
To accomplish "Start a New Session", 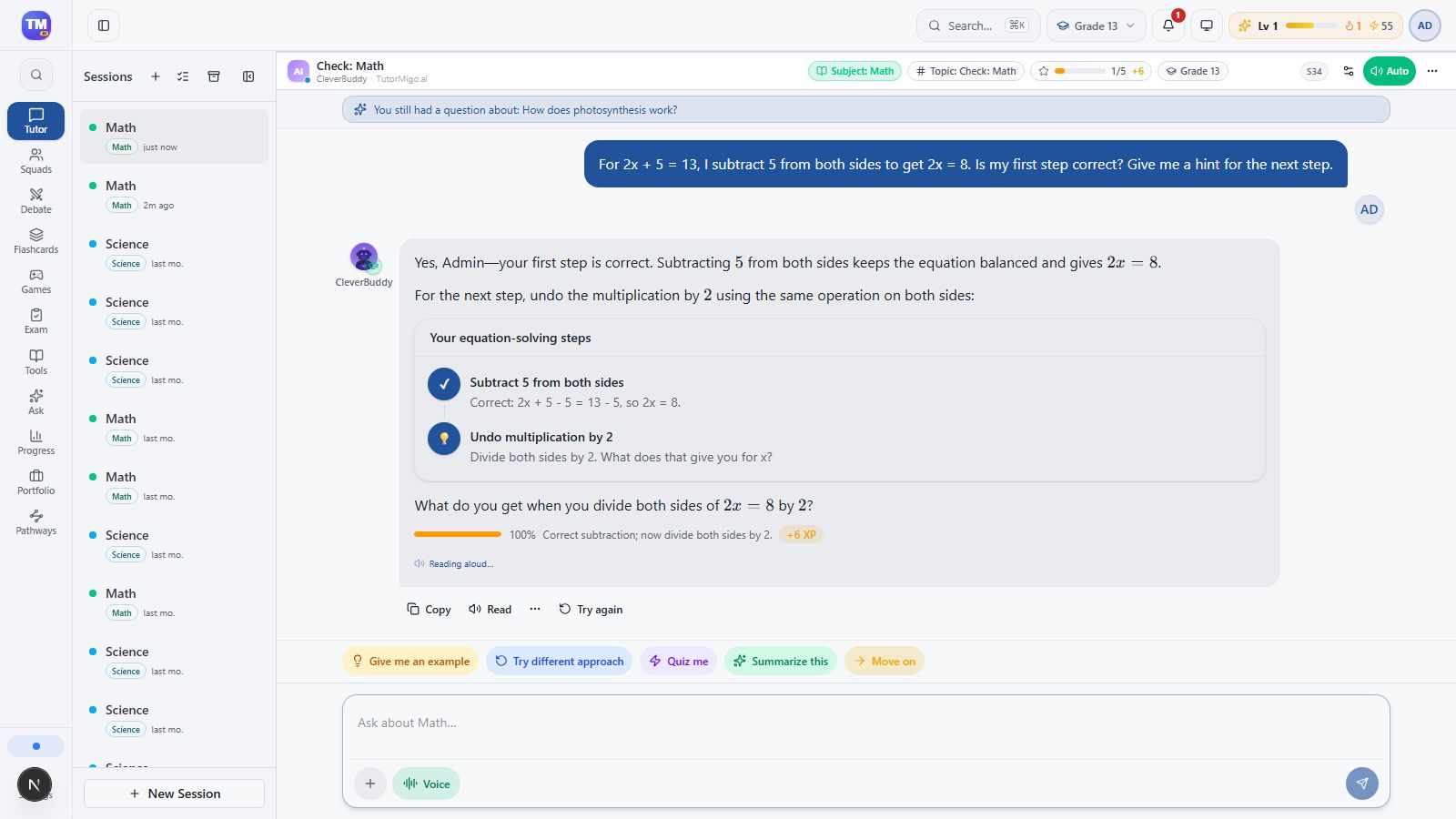I will click(174, 794).
